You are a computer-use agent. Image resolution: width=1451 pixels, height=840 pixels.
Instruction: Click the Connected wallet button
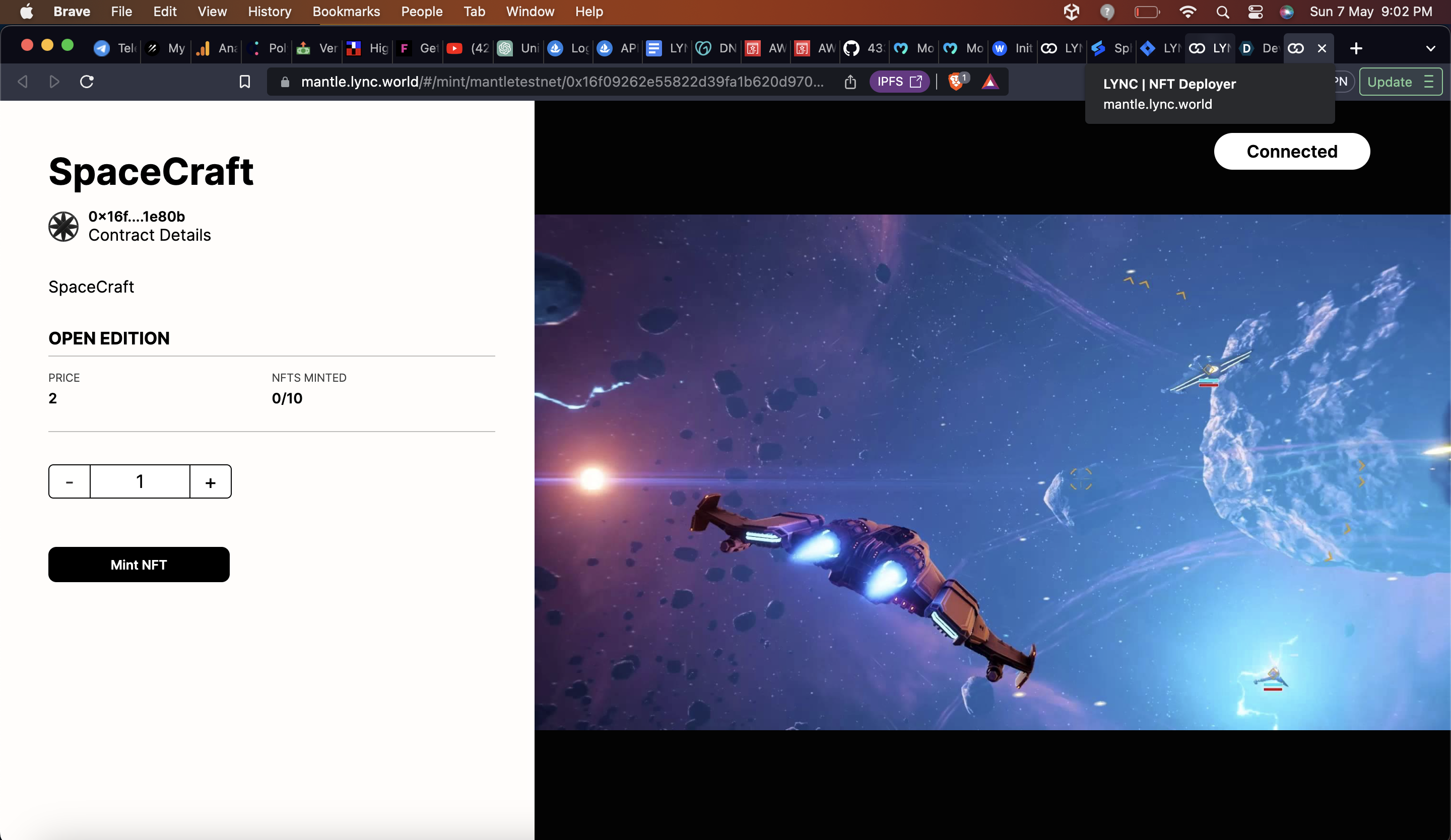pos(1291,151)
